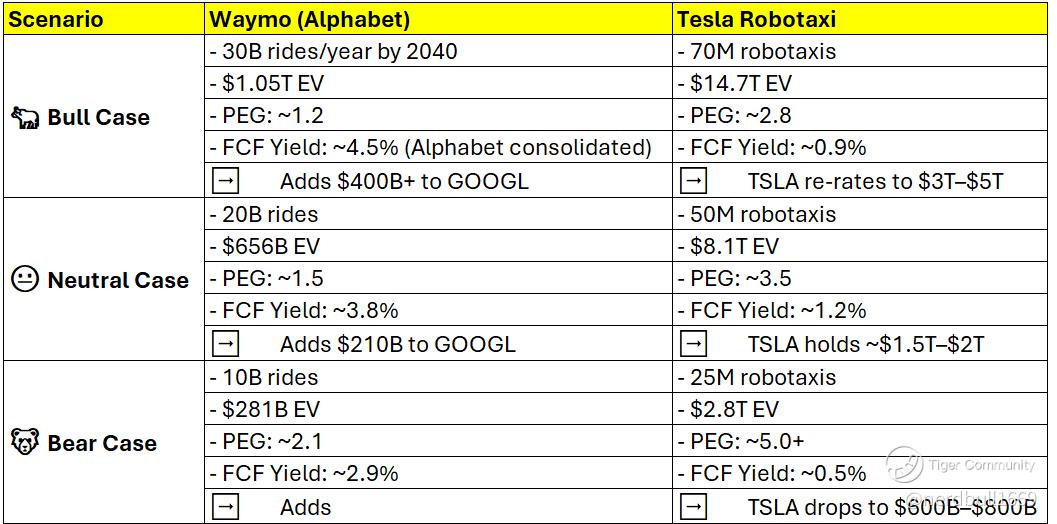Click the Tiger Community logo watermark
The height and width of the screenshot is (524, 1057).
(904, 465)
